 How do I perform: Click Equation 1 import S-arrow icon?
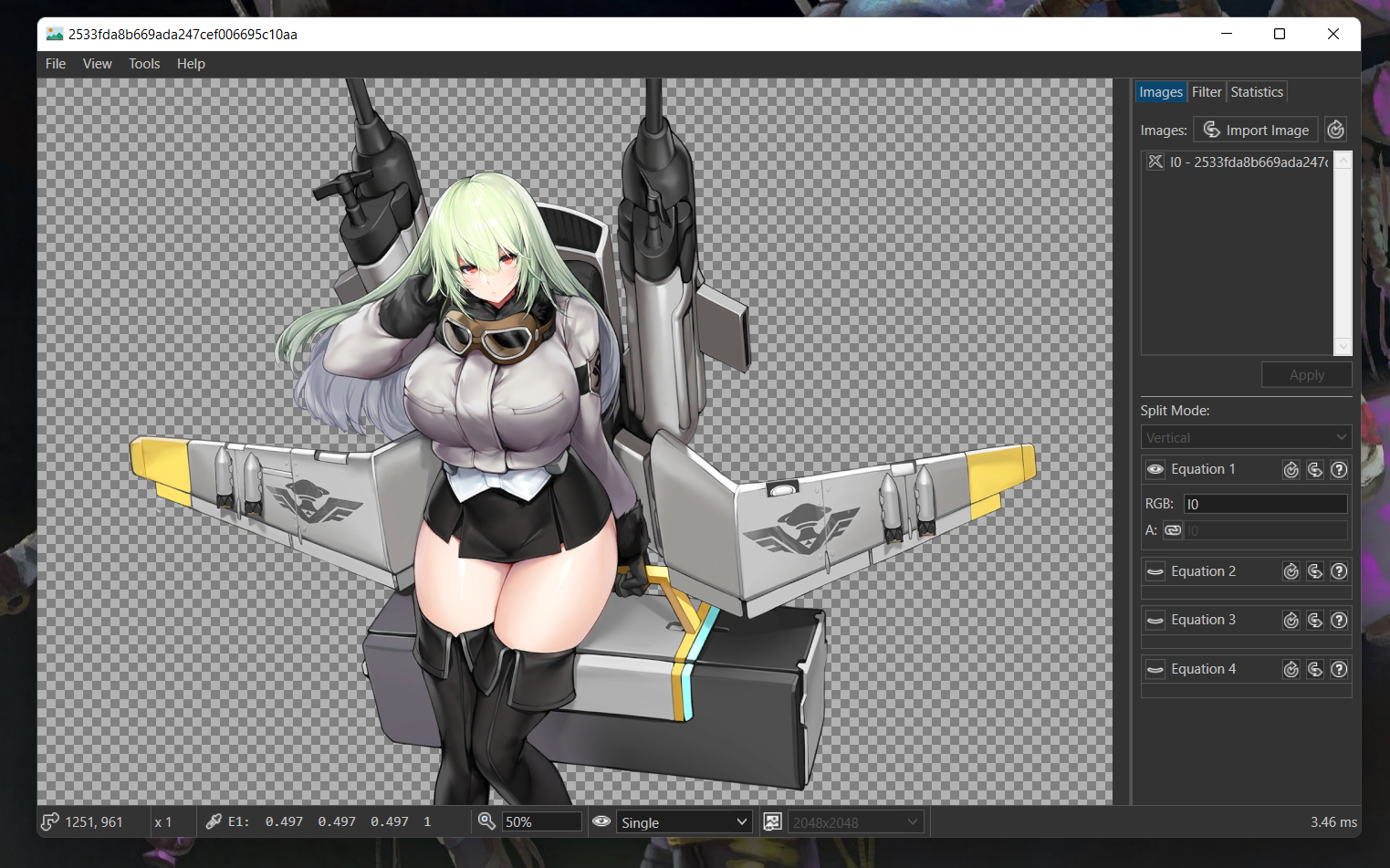[x=1314, y=469]
